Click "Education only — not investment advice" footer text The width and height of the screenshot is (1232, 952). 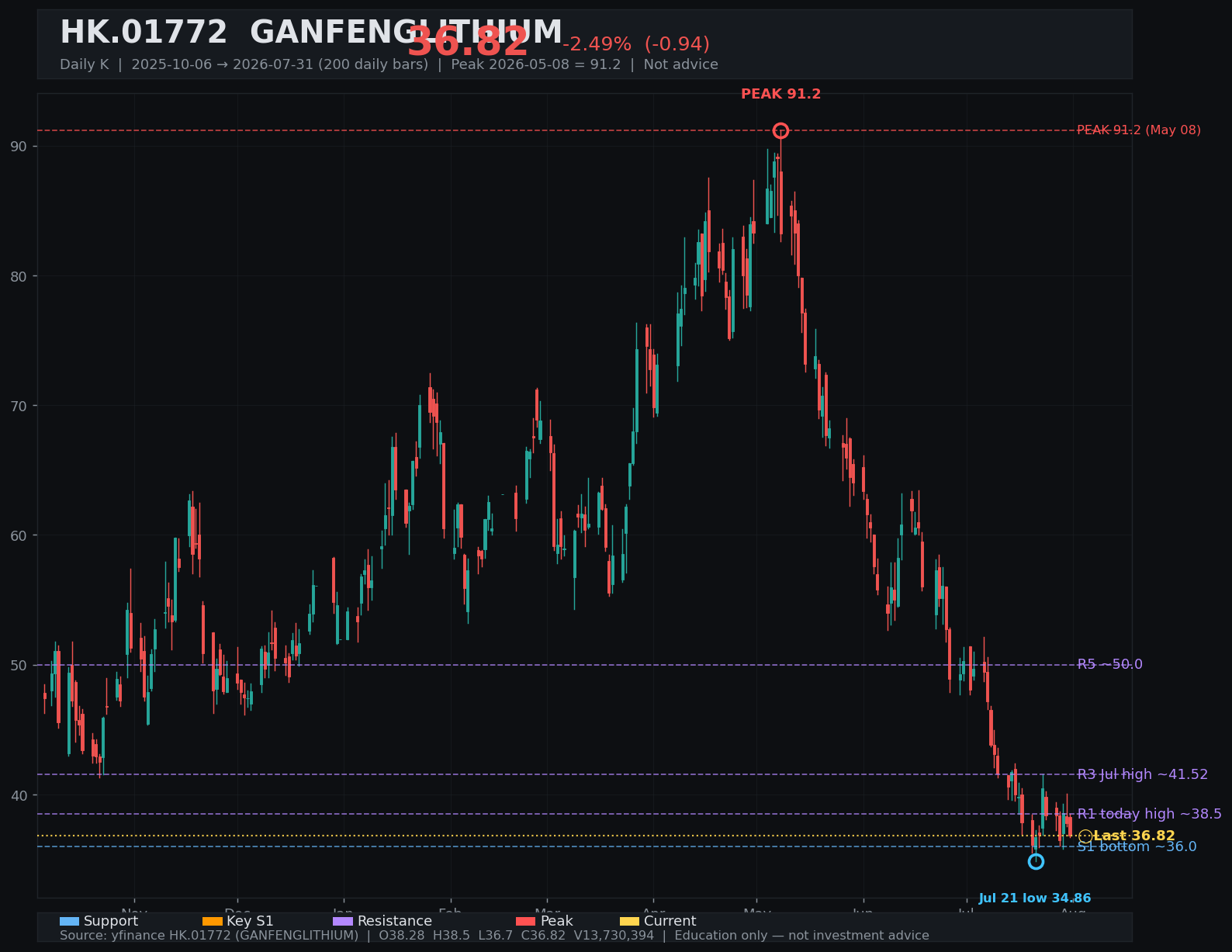801,936
